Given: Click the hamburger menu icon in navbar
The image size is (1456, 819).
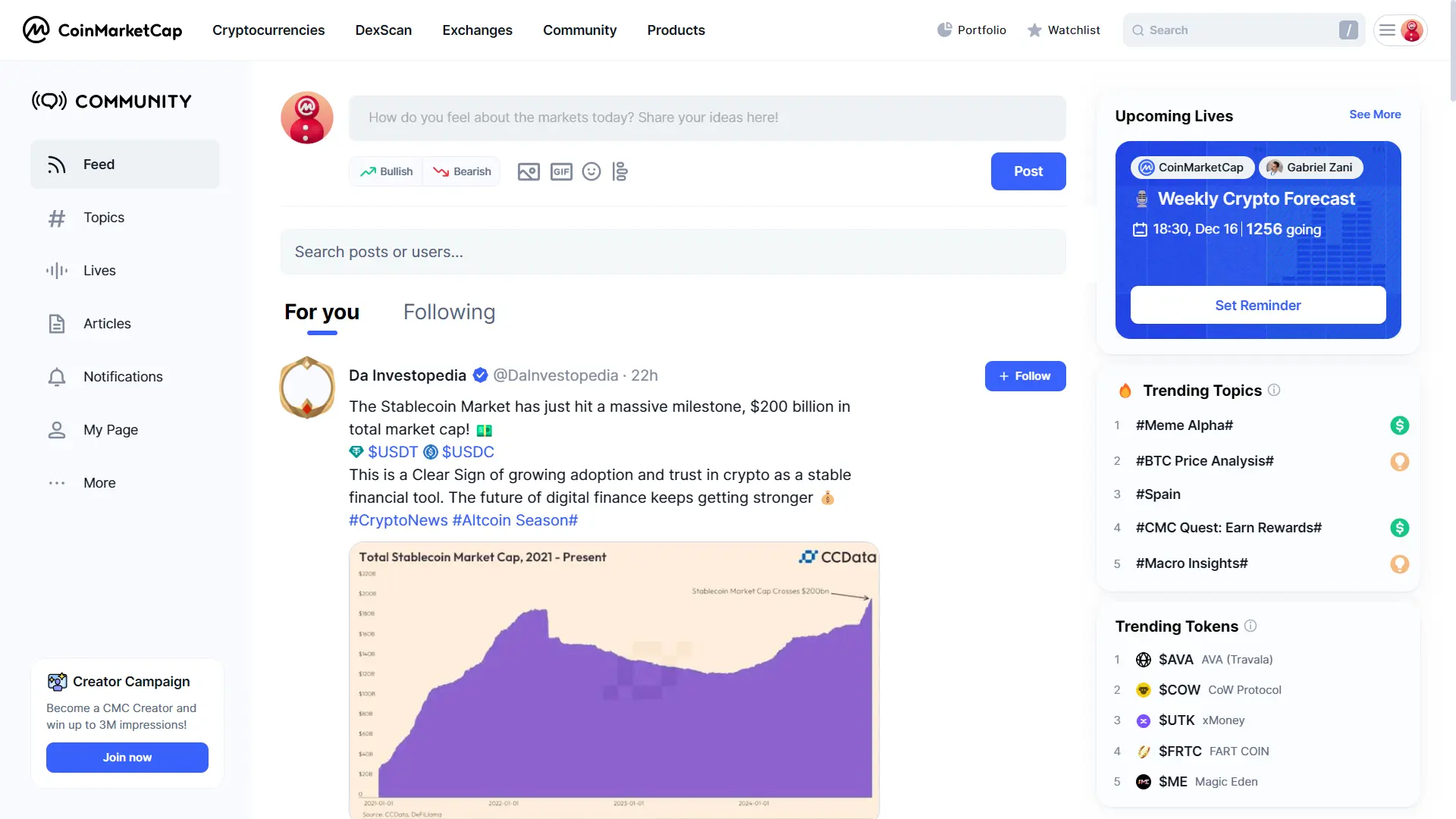Looking at the screenshot, I should coord(1388,30).
